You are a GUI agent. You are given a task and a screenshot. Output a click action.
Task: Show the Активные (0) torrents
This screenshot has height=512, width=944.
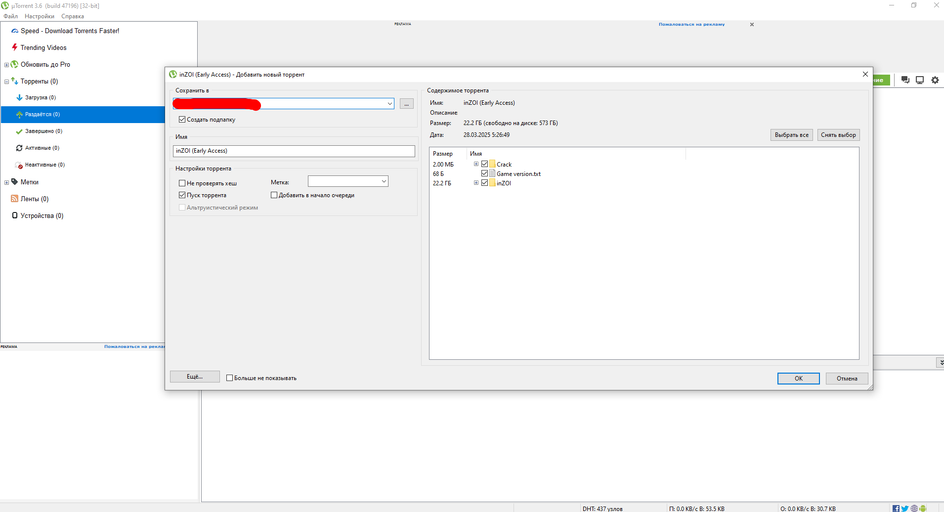point(42,148)
